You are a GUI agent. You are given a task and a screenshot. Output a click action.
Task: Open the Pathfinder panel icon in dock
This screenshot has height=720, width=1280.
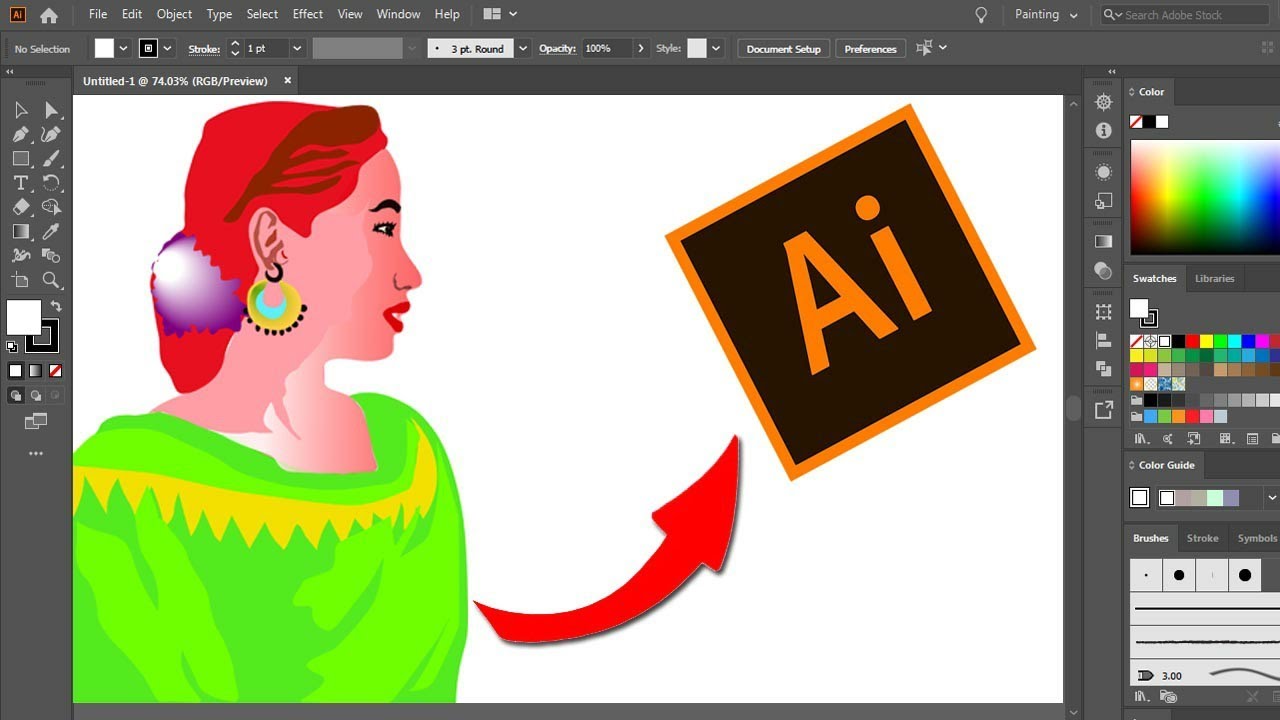[x=1104, y=368]
